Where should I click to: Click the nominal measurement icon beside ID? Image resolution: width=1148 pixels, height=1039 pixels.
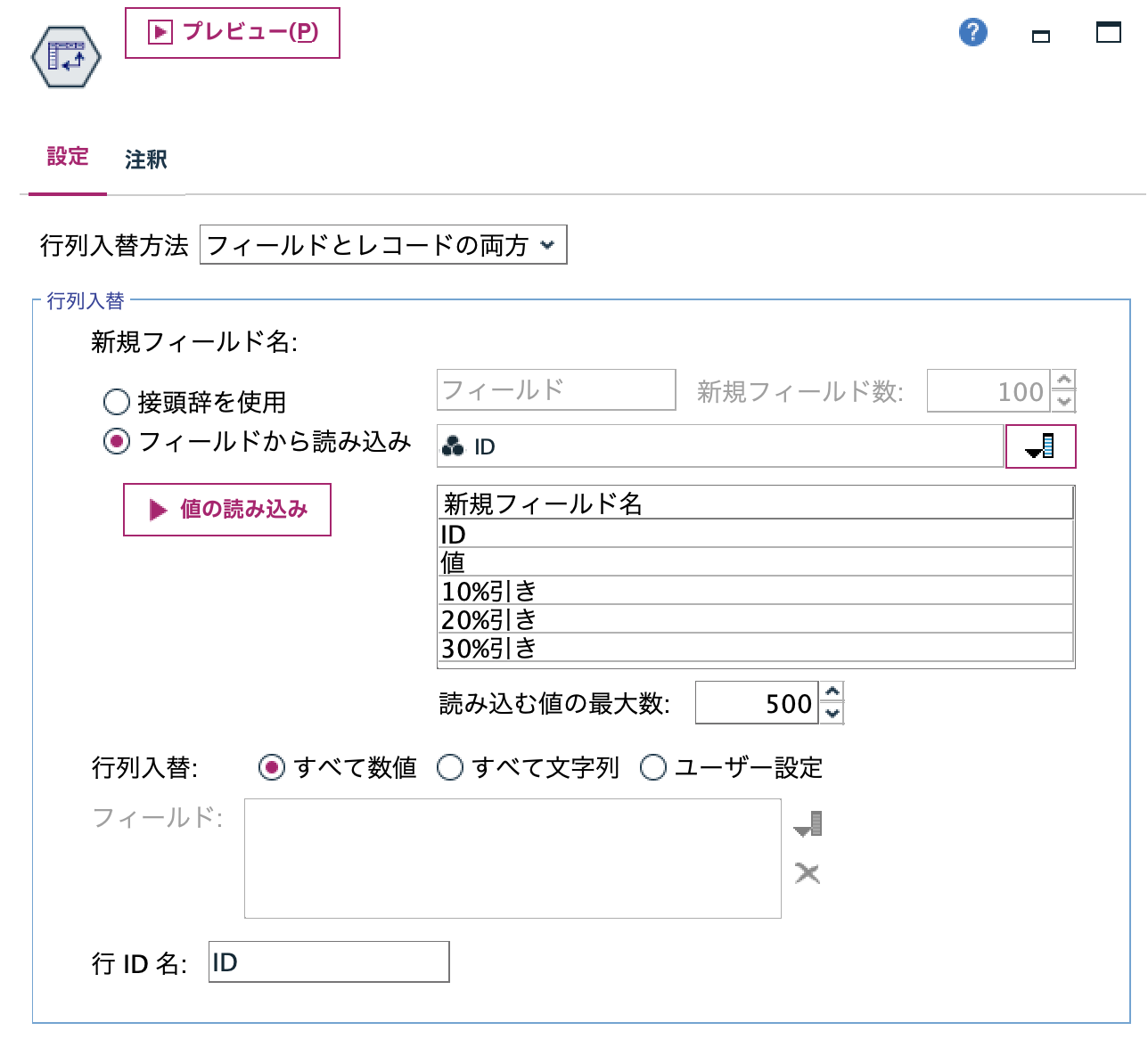pos(454,446)
